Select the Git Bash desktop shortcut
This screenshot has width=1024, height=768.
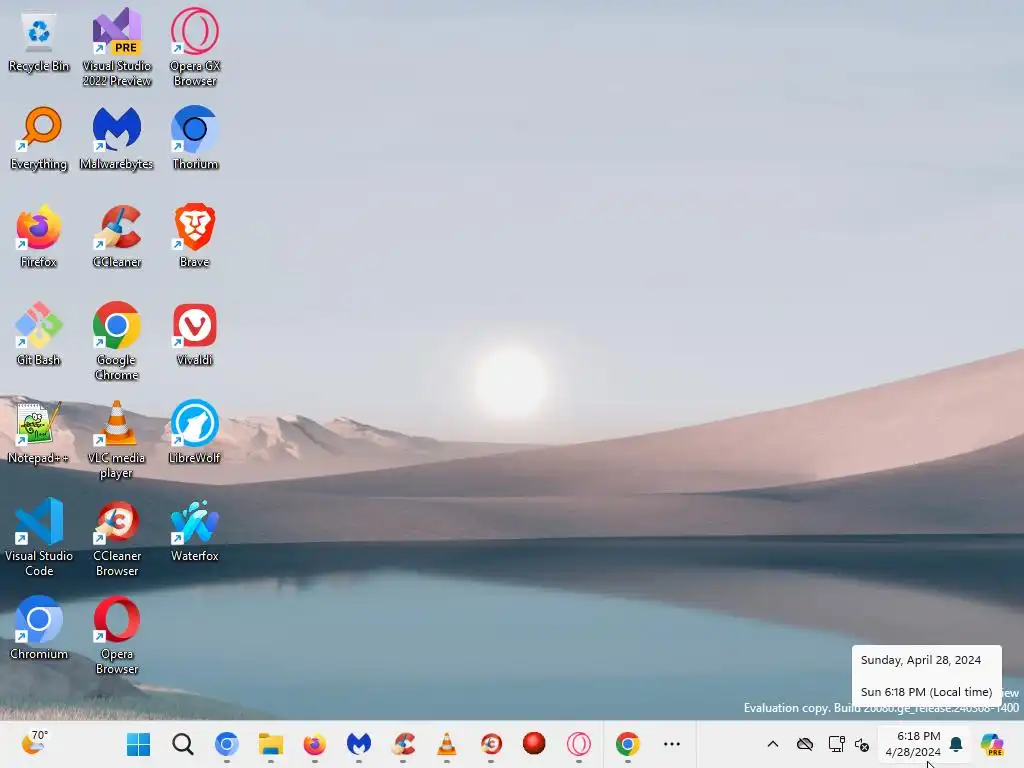tap(39, 334)
